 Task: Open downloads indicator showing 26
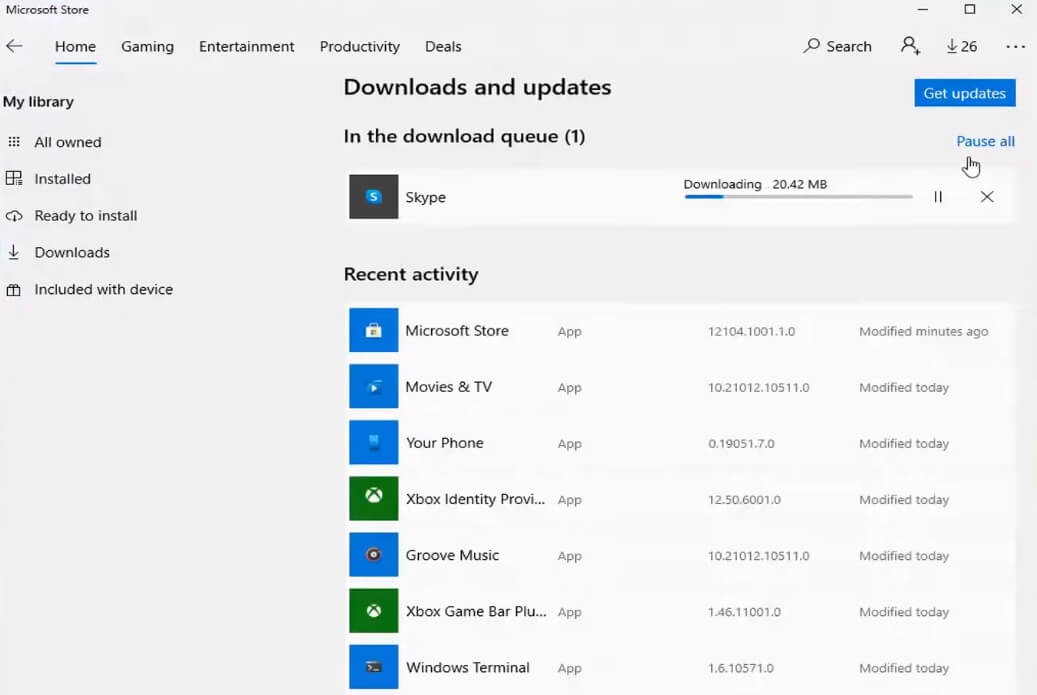pos(962,46)
